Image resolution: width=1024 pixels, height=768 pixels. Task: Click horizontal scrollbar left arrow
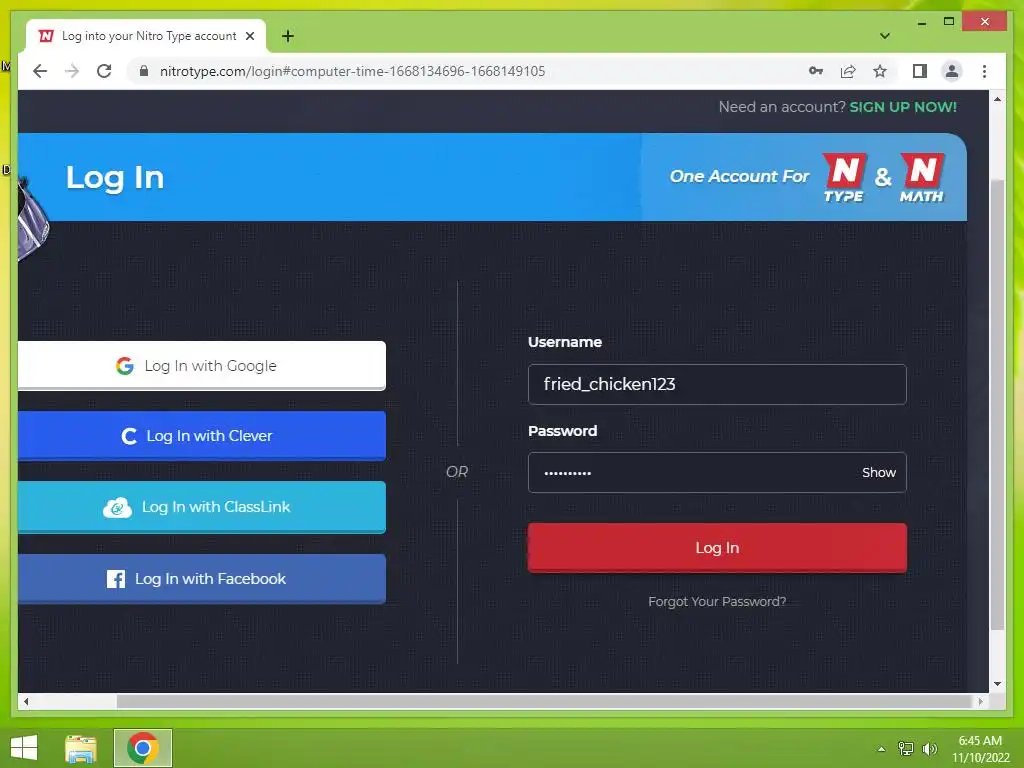[x=26, y=701]
